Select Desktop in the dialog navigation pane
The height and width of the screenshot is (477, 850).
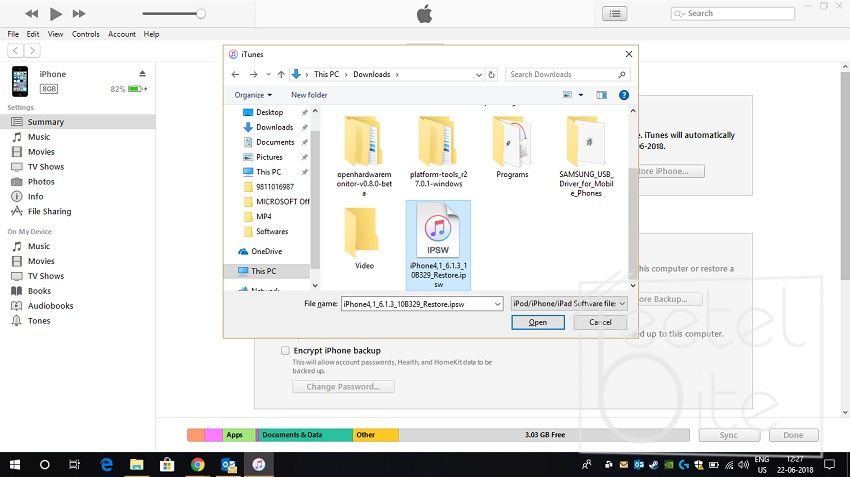269,112
